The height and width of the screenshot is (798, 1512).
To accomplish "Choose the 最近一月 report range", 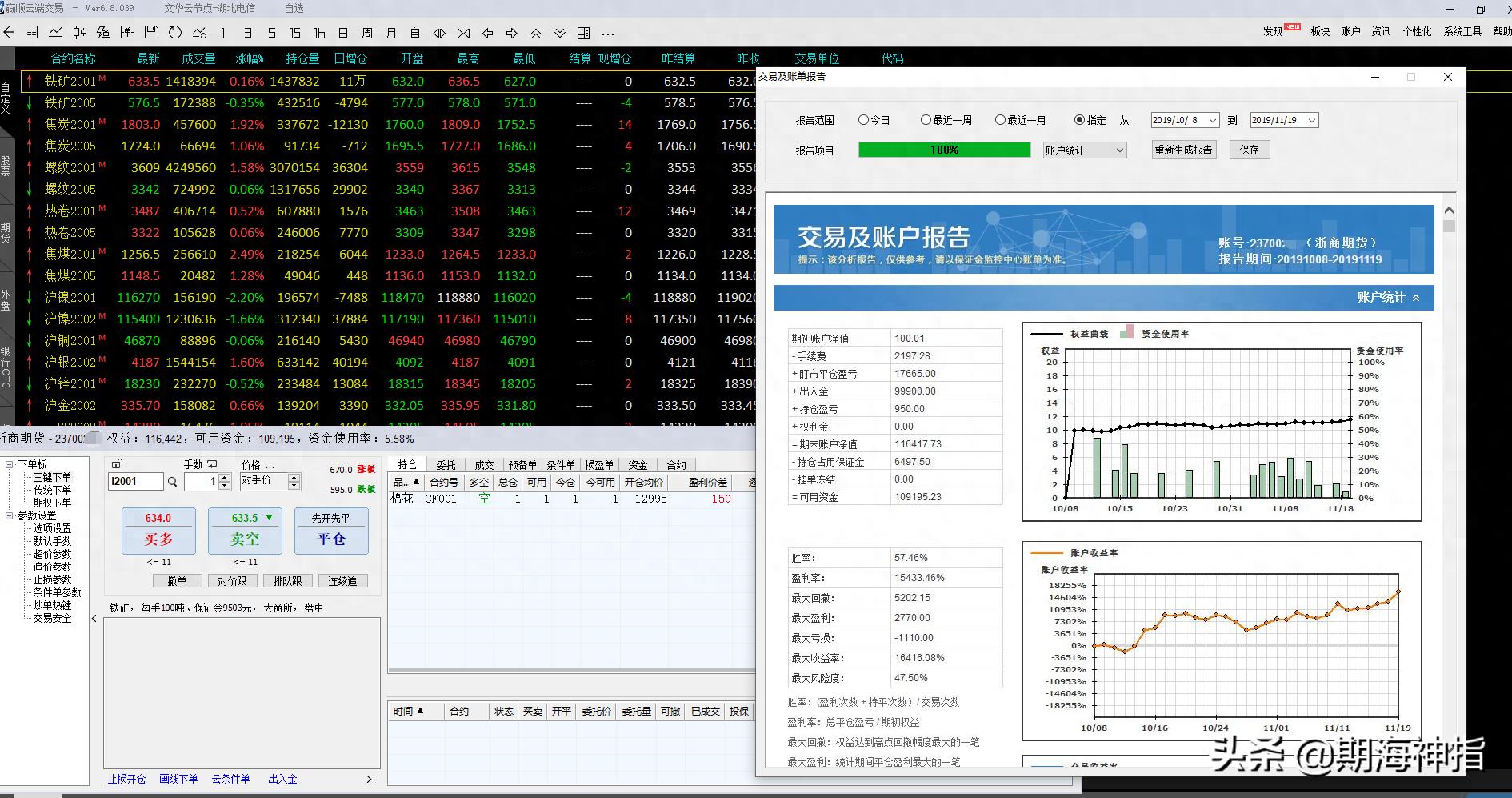I will (x=1000, y=120).
